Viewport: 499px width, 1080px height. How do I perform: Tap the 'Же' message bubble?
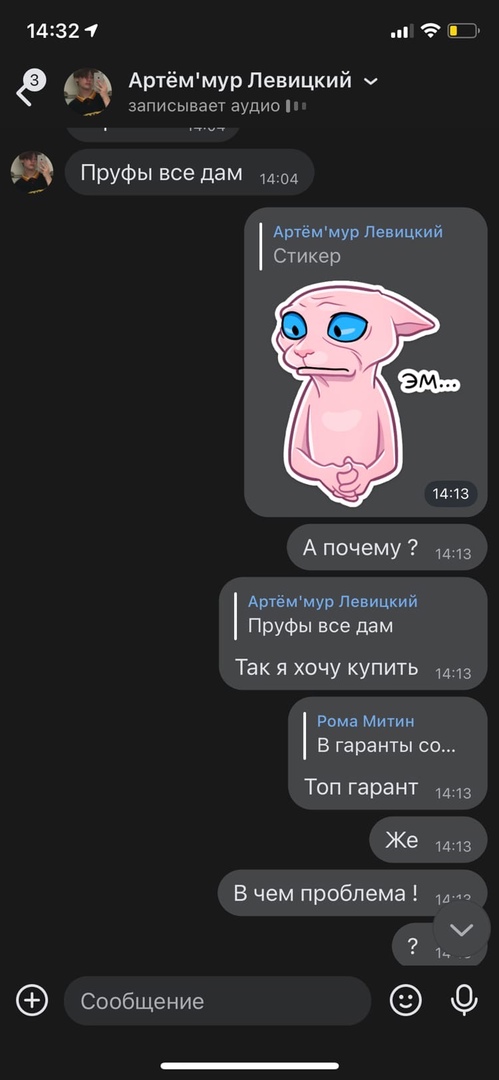tap(428, 840)
